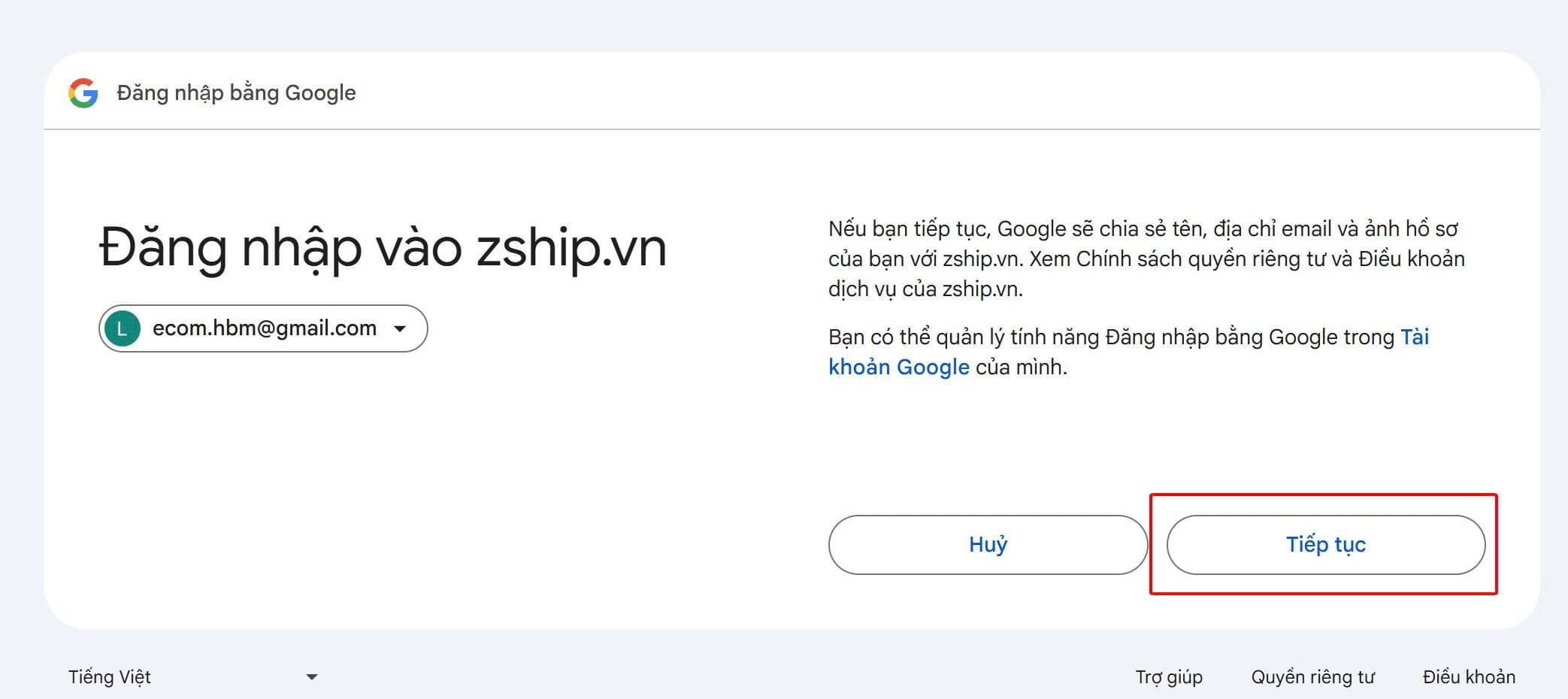Click "dịch vụ của zship.vn" in the notice
The width and height of the screenshot is (1568, 699).
click(925, 289)
